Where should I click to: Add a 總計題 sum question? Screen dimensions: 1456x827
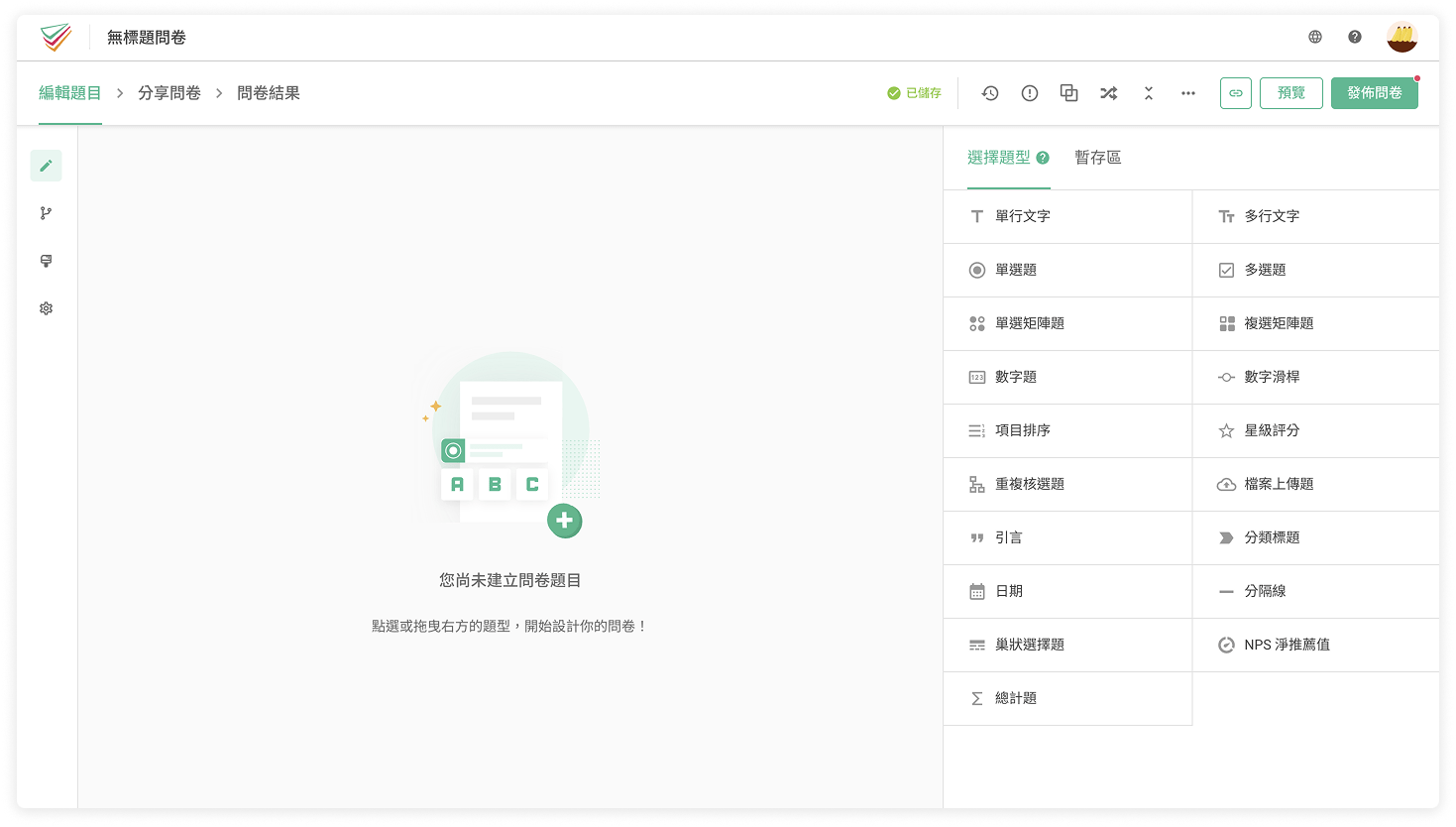(x=1067, y=698)
